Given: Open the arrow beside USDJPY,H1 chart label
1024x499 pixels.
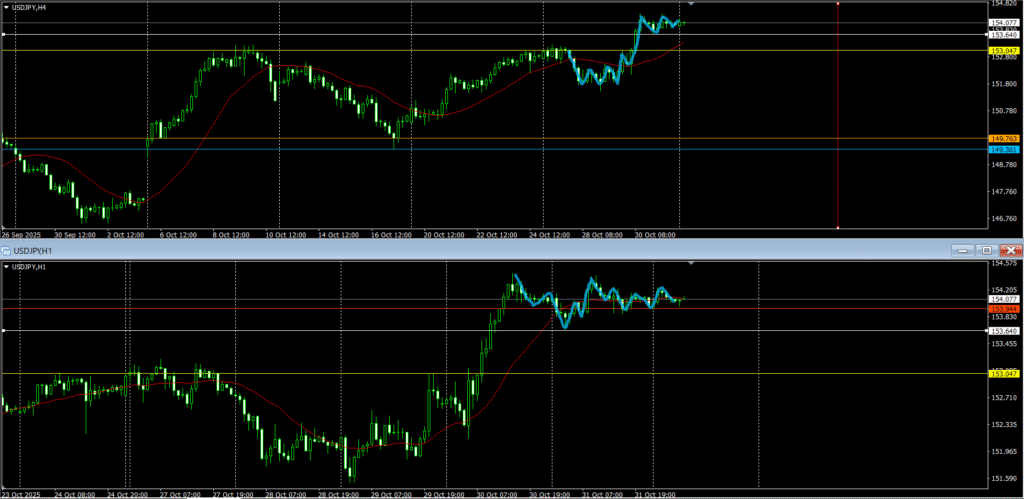Looking at the screenshot, I should tap(5, 267).
